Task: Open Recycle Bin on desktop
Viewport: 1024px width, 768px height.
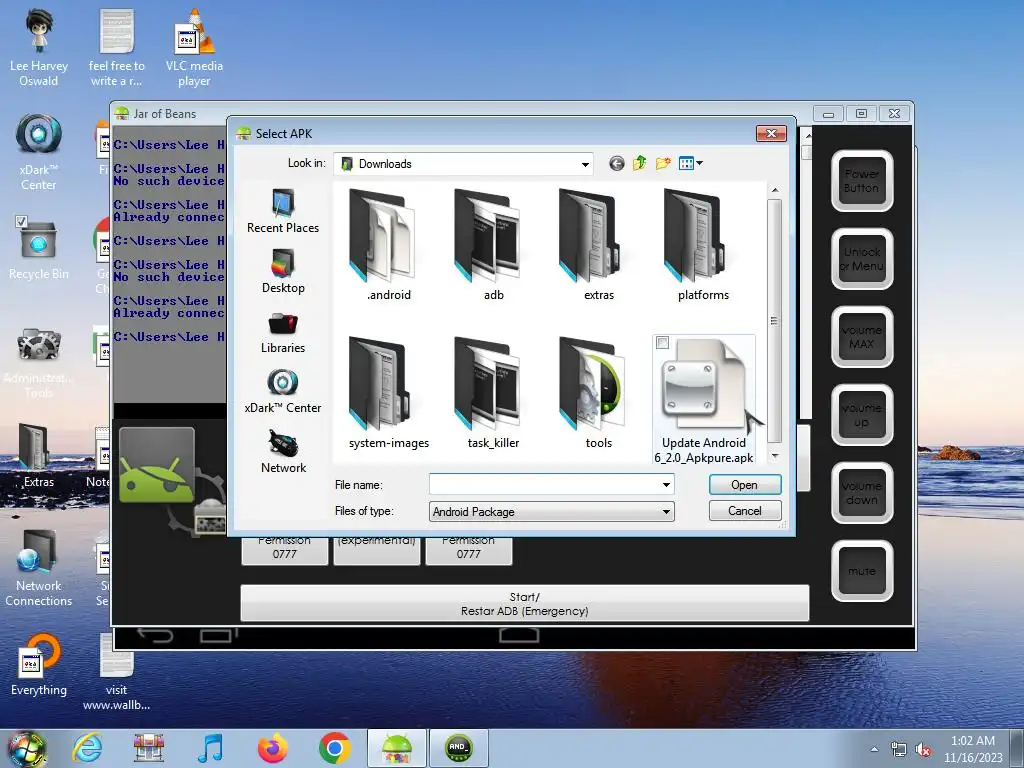Action: tap(39, 248)
